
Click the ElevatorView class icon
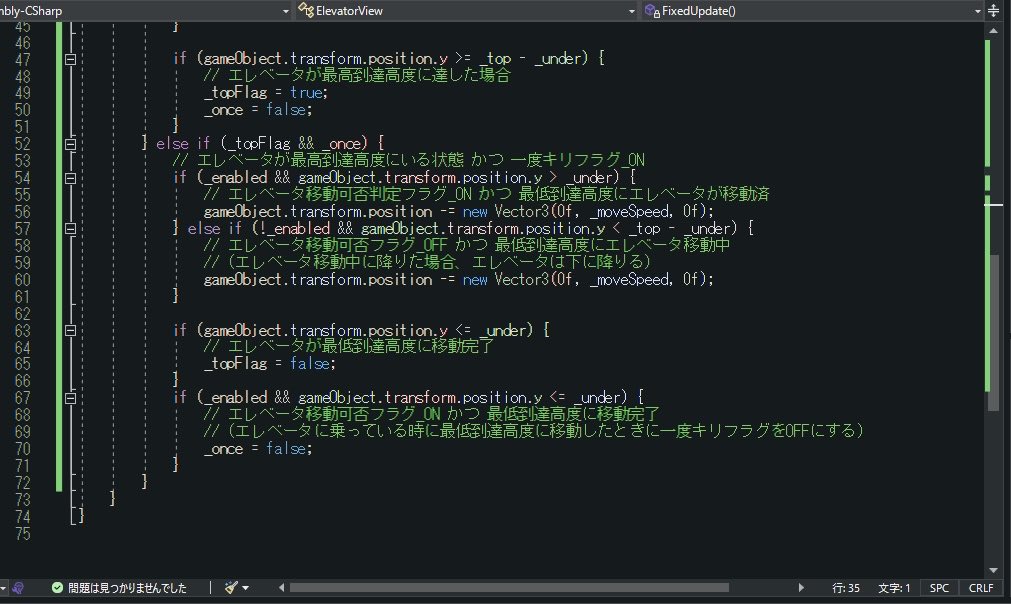(x=306, y=10)
